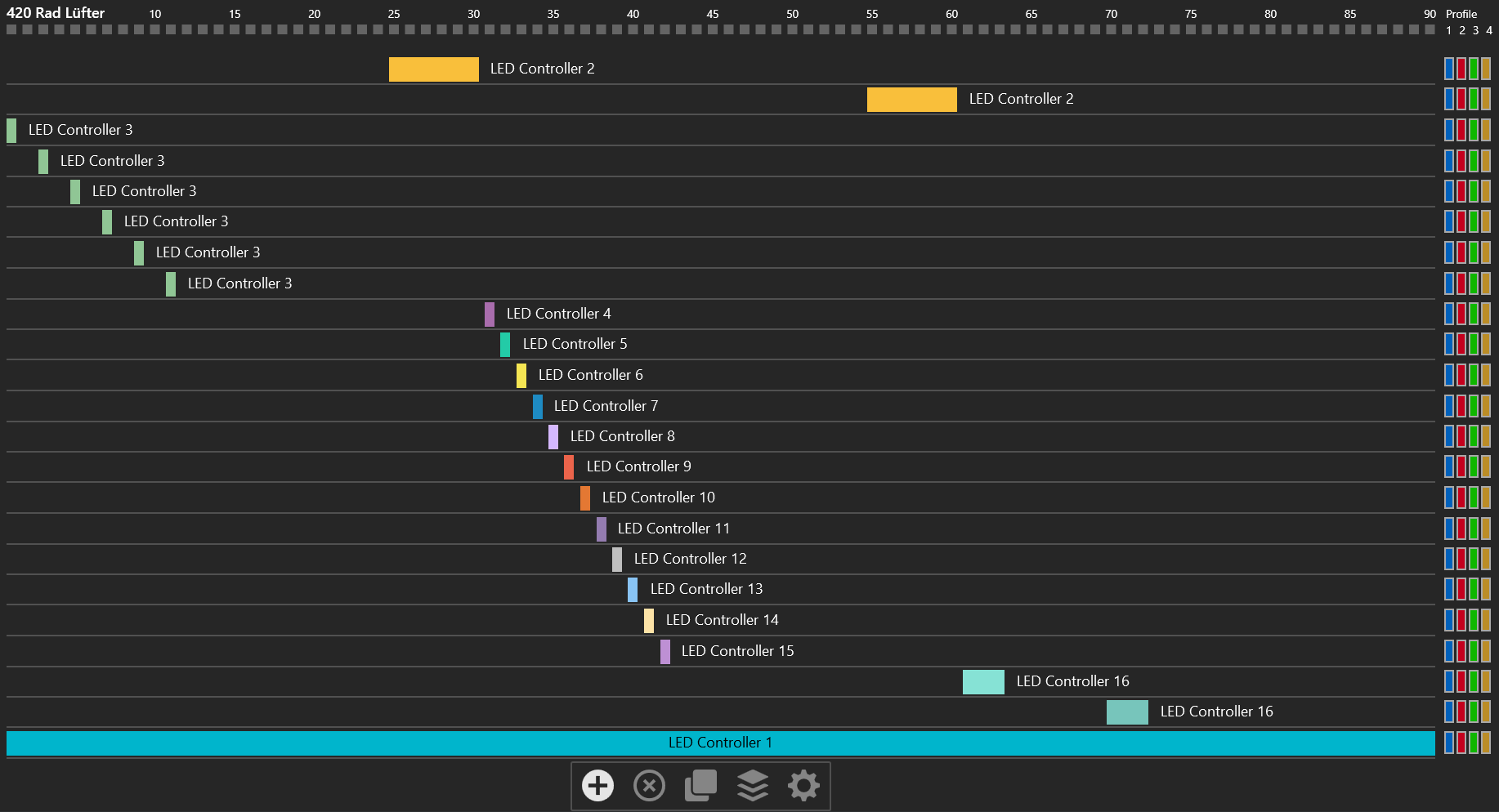This screenshot has width=1499, height=812.
Task: Select the orange LED Controller 10 range bar
Action: [x=585, y=498]
